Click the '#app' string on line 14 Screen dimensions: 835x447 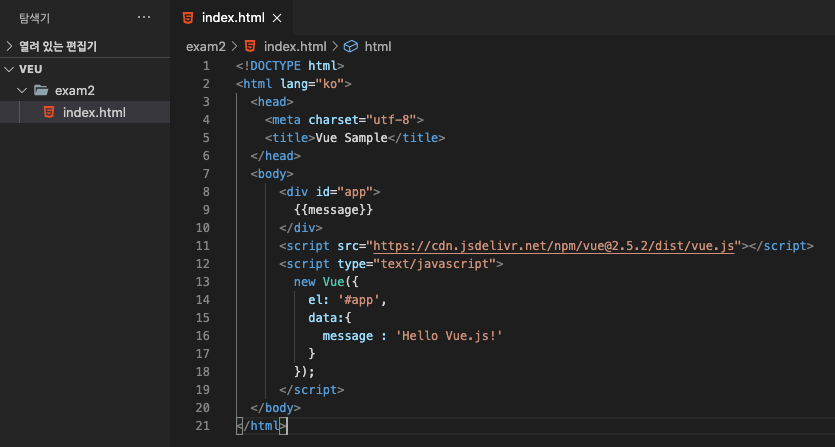pos(358,300)
